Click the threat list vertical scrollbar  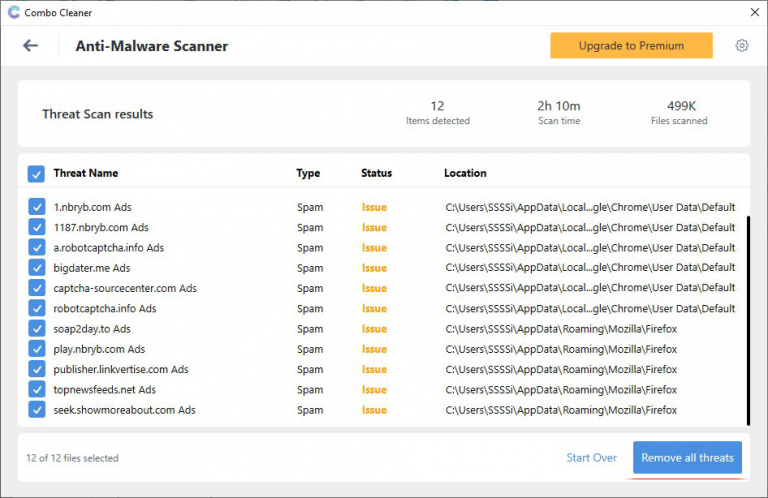pyautogui.click(x=747, y=320)
